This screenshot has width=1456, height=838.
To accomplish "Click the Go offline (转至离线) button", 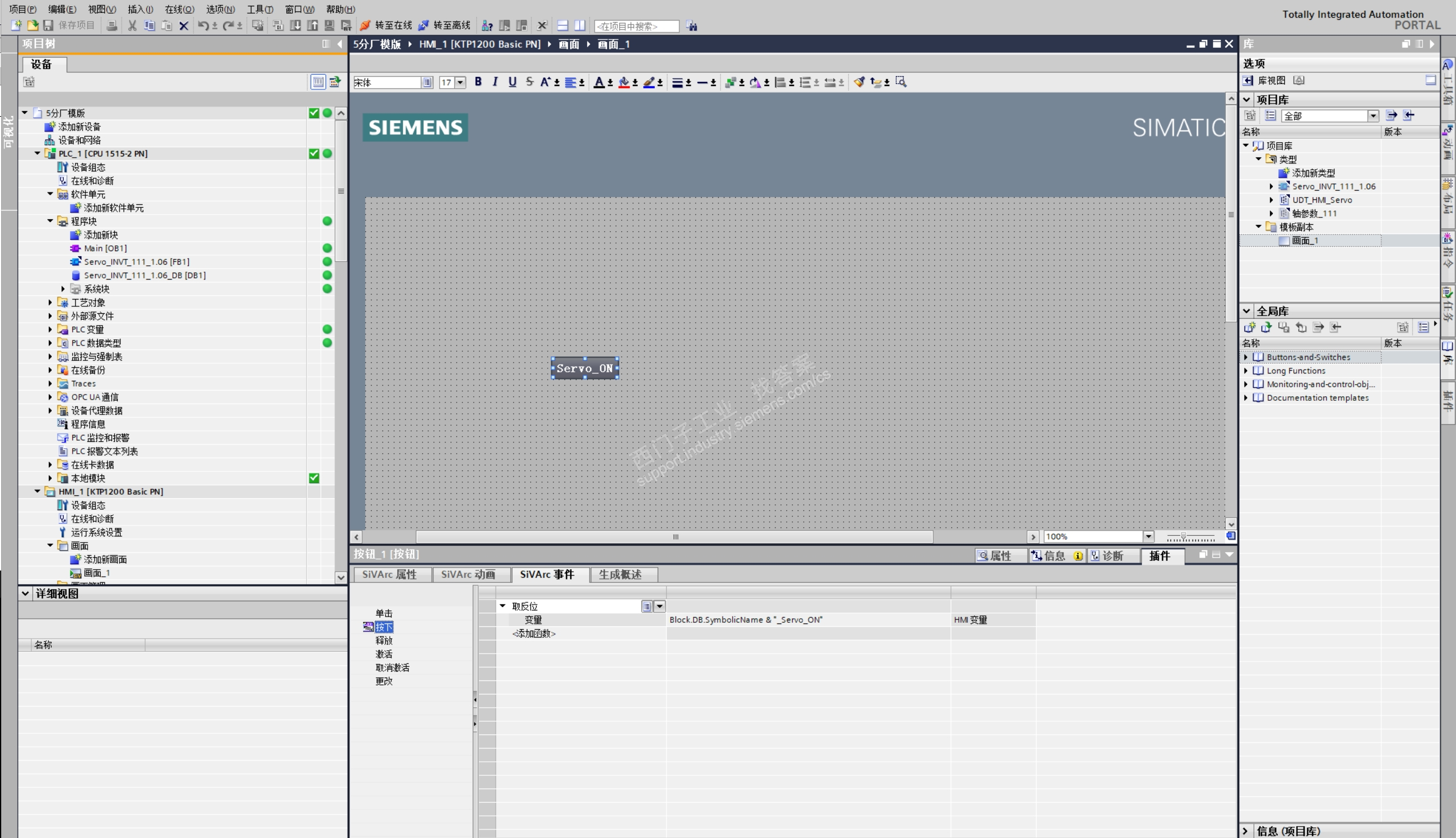I will 444,25.
